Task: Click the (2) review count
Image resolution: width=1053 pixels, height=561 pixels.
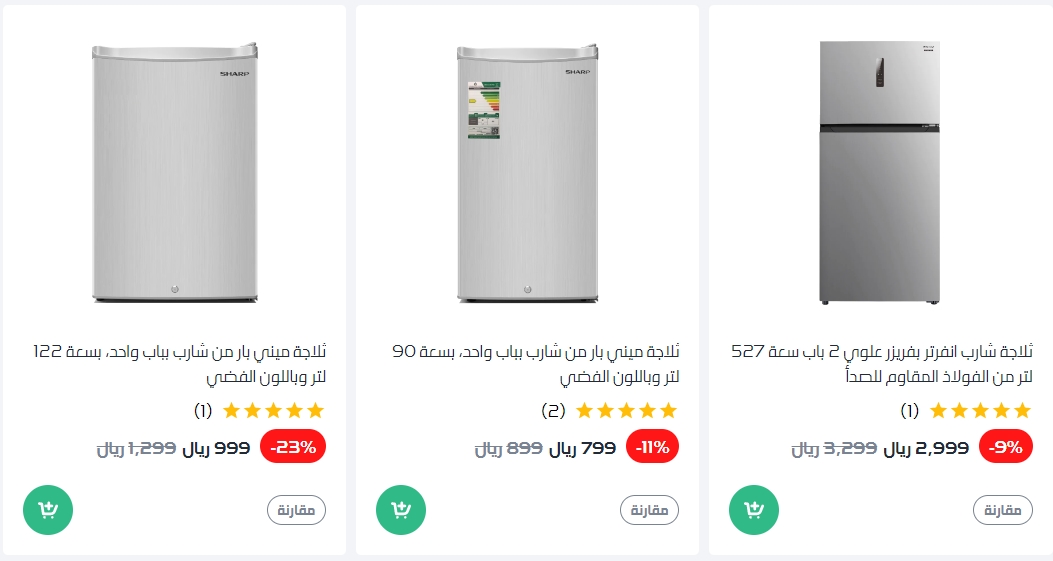Action: point(553,410)
